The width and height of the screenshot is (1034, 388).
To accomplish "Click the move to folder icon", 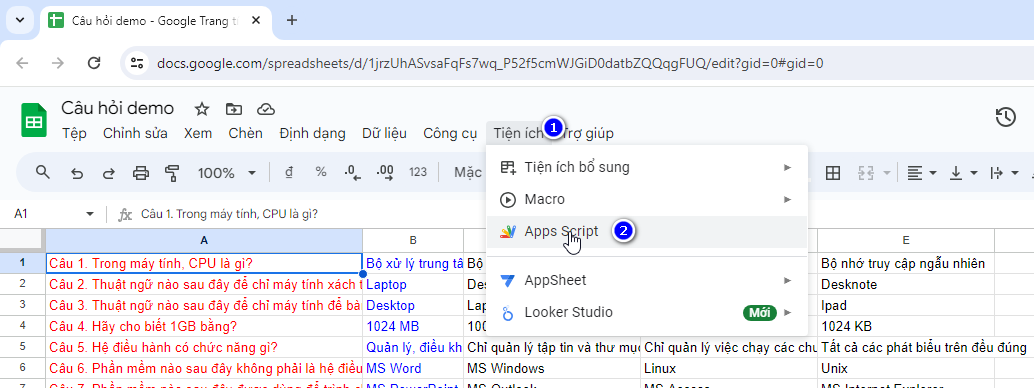I will point(233,109).
